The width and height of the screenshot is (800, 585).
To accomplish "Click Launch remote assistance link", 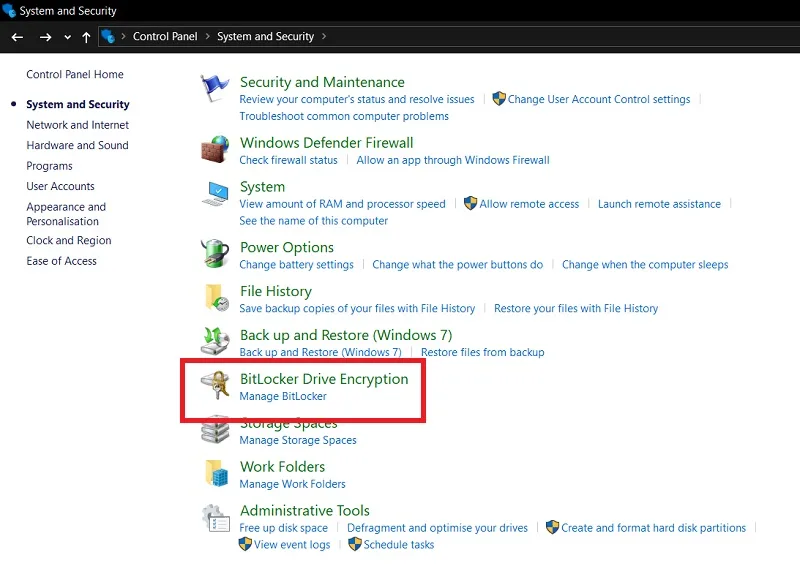I will 659,204.
